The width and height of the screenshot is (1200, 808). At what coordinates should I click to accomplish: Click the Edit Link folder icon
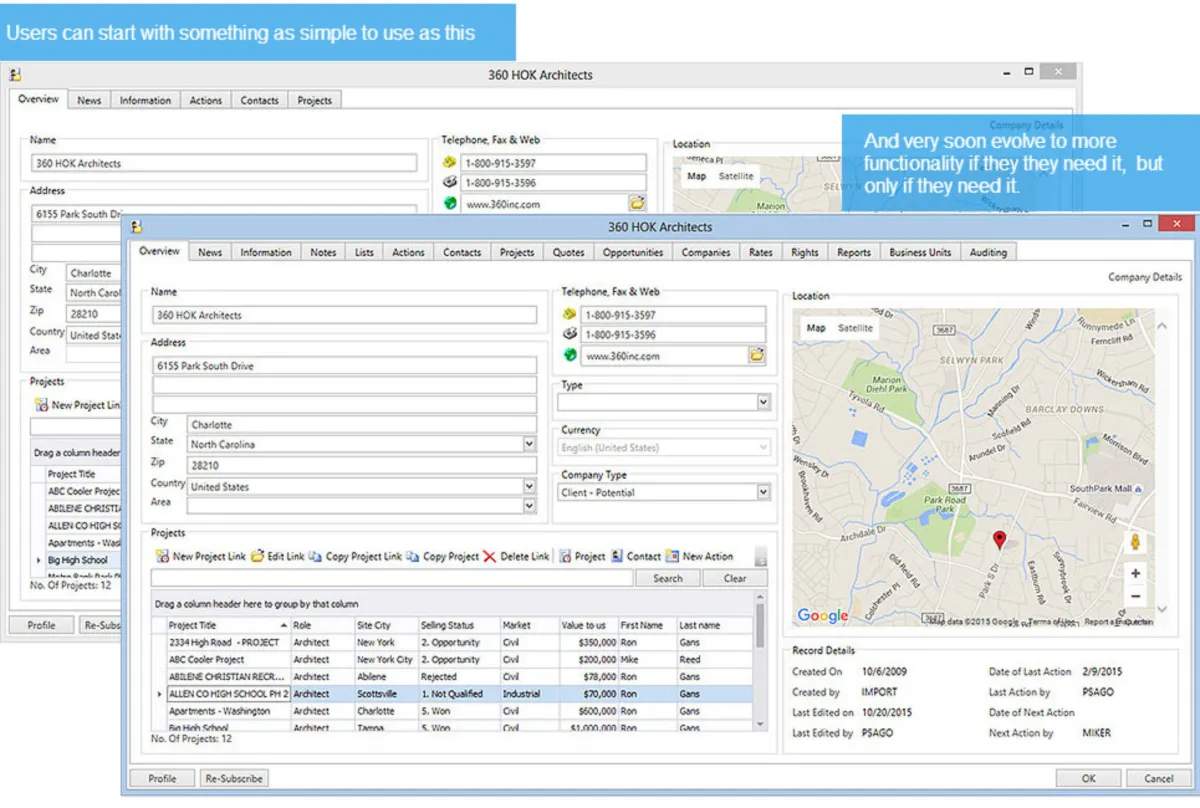coord(257,556)
